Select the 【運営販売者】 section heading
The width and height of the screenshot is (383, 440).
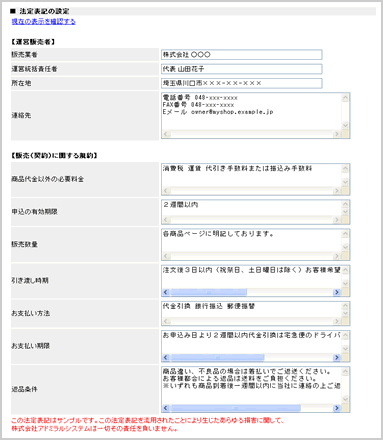point(33,42)
